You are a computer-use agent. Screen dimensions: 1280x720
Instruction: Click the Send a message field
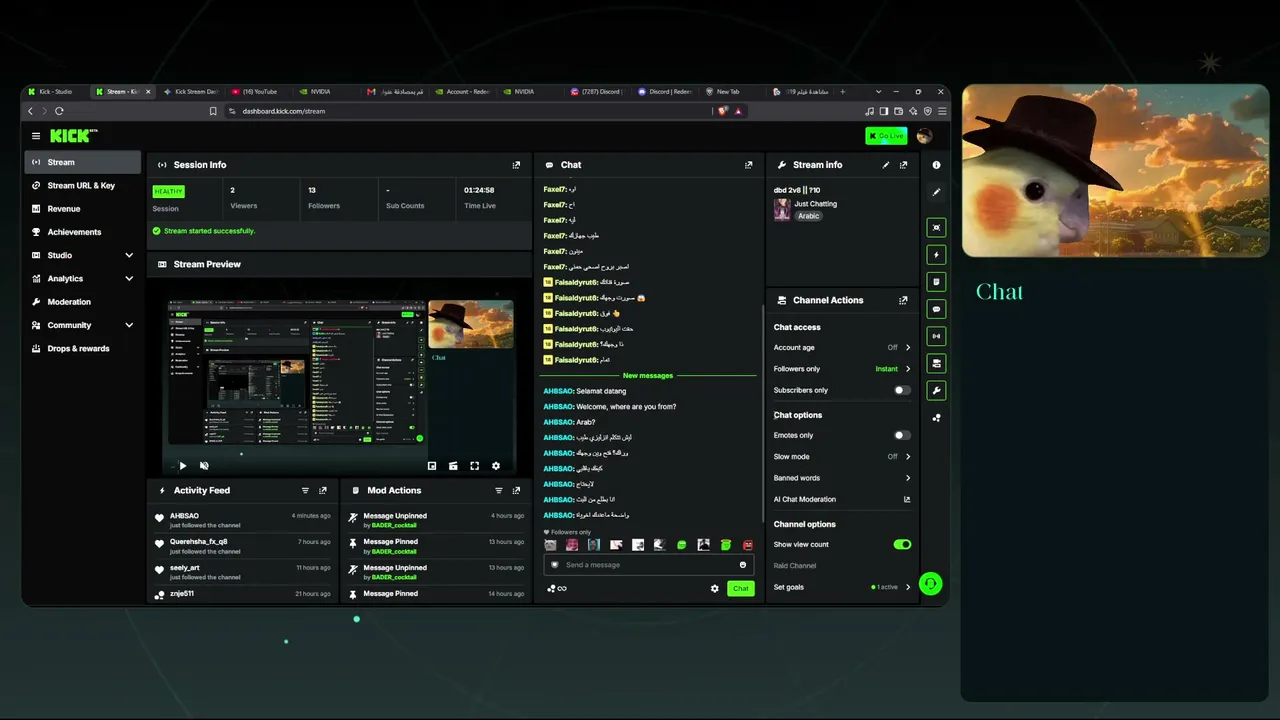pyautogui.click(x=647, y=565)
